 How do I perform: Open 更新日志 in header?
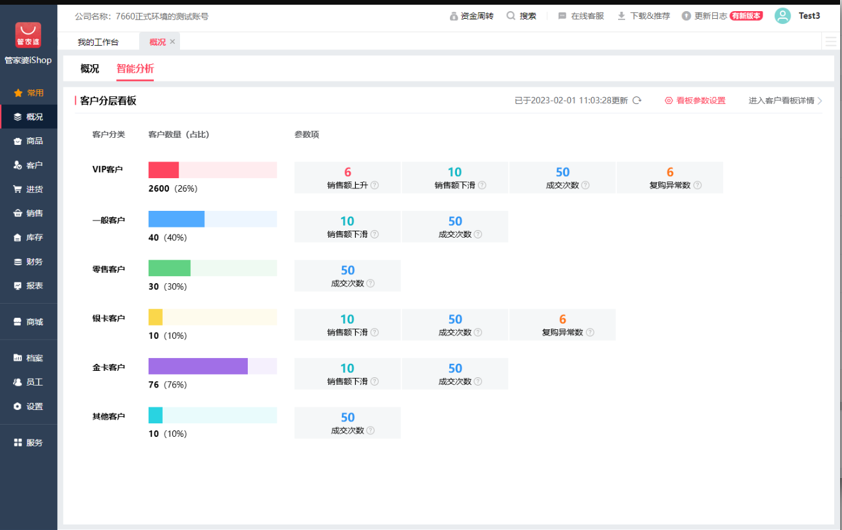[704, 16]
